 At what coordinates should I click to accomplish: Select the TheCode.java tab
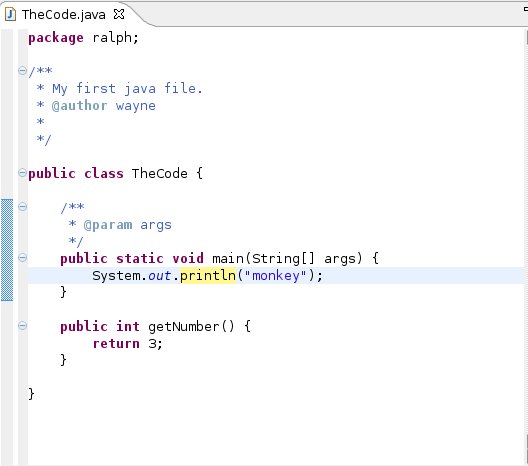(64, 14)
